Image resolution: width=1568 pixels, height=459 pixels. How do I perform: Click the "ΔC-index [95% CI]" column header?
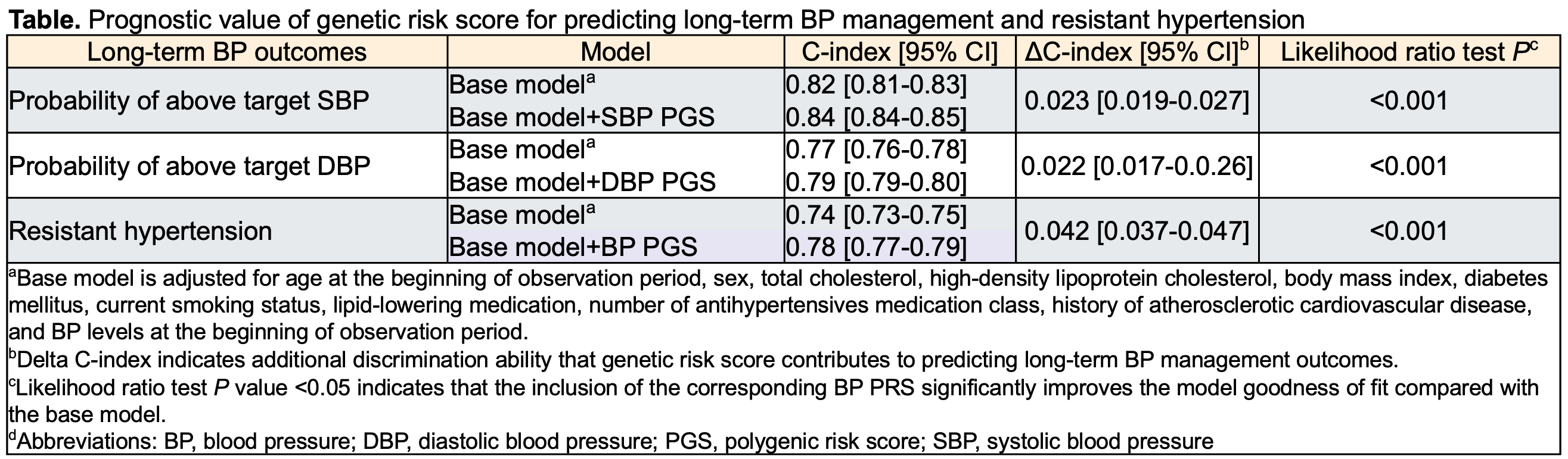pos(1136,52)
